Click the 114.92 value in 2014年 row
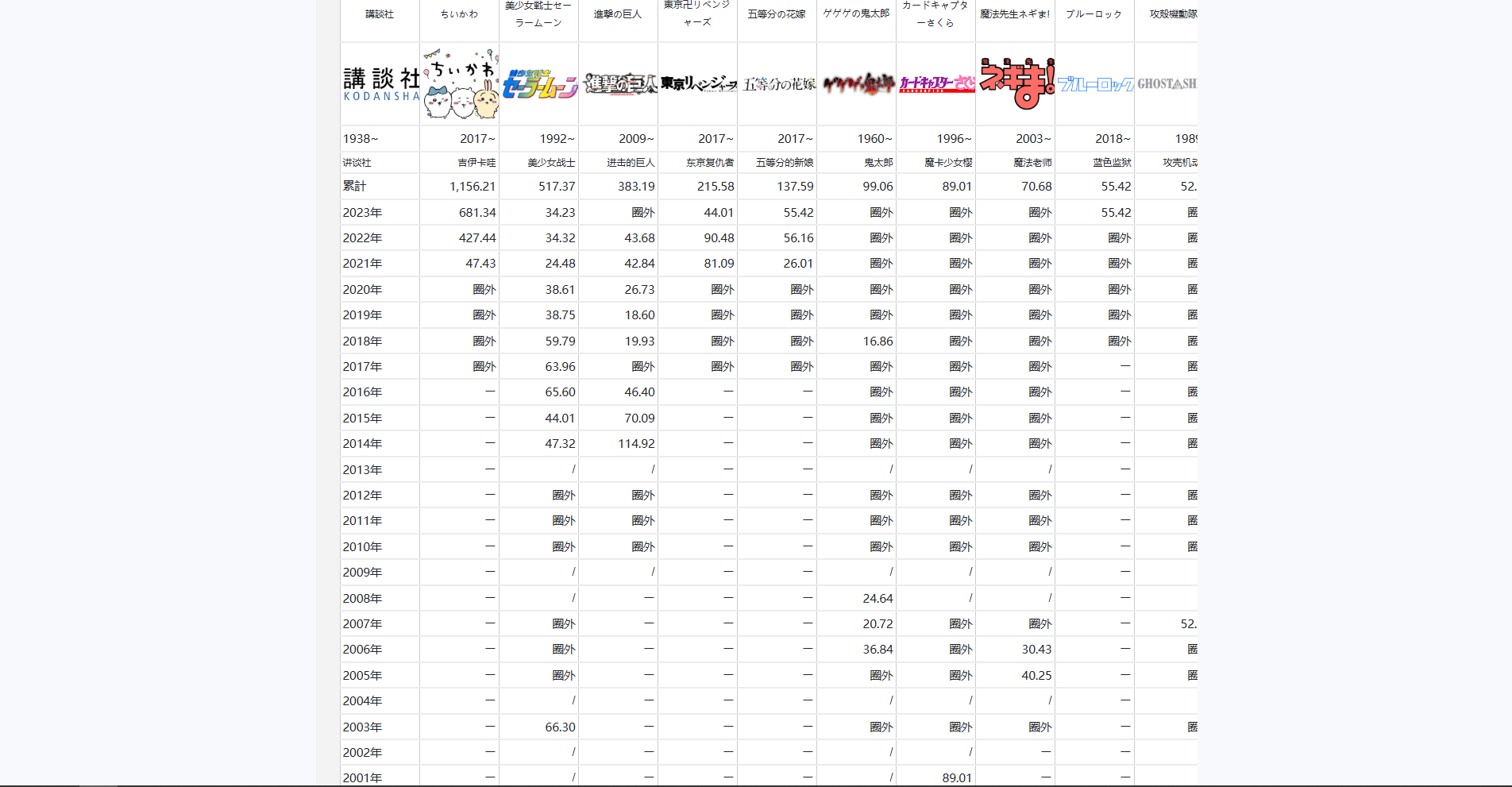The image size is (1512, 787). (636, 444)
